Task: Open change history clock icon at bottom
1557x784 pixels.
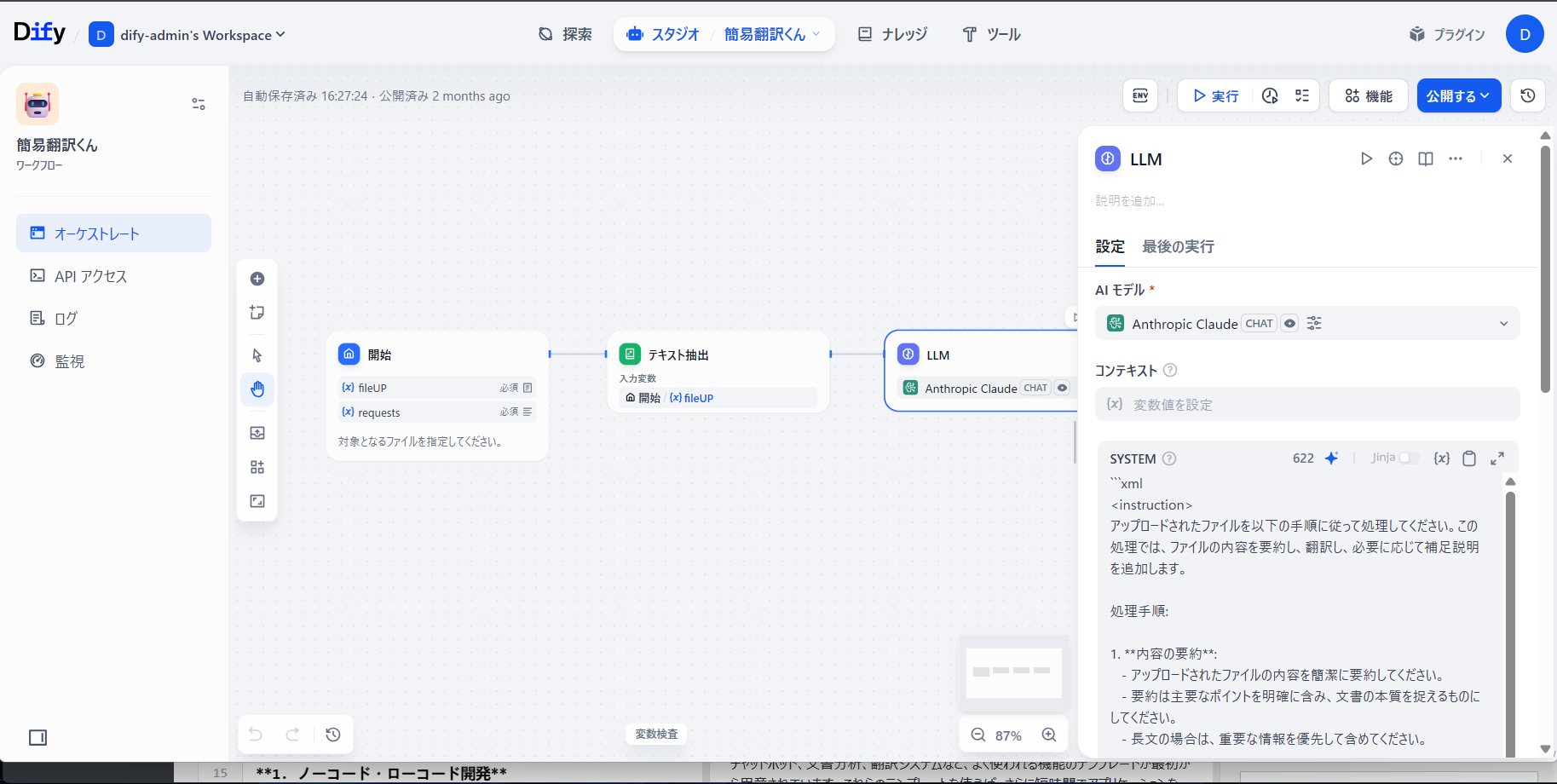Action: [x=333, y=735]
